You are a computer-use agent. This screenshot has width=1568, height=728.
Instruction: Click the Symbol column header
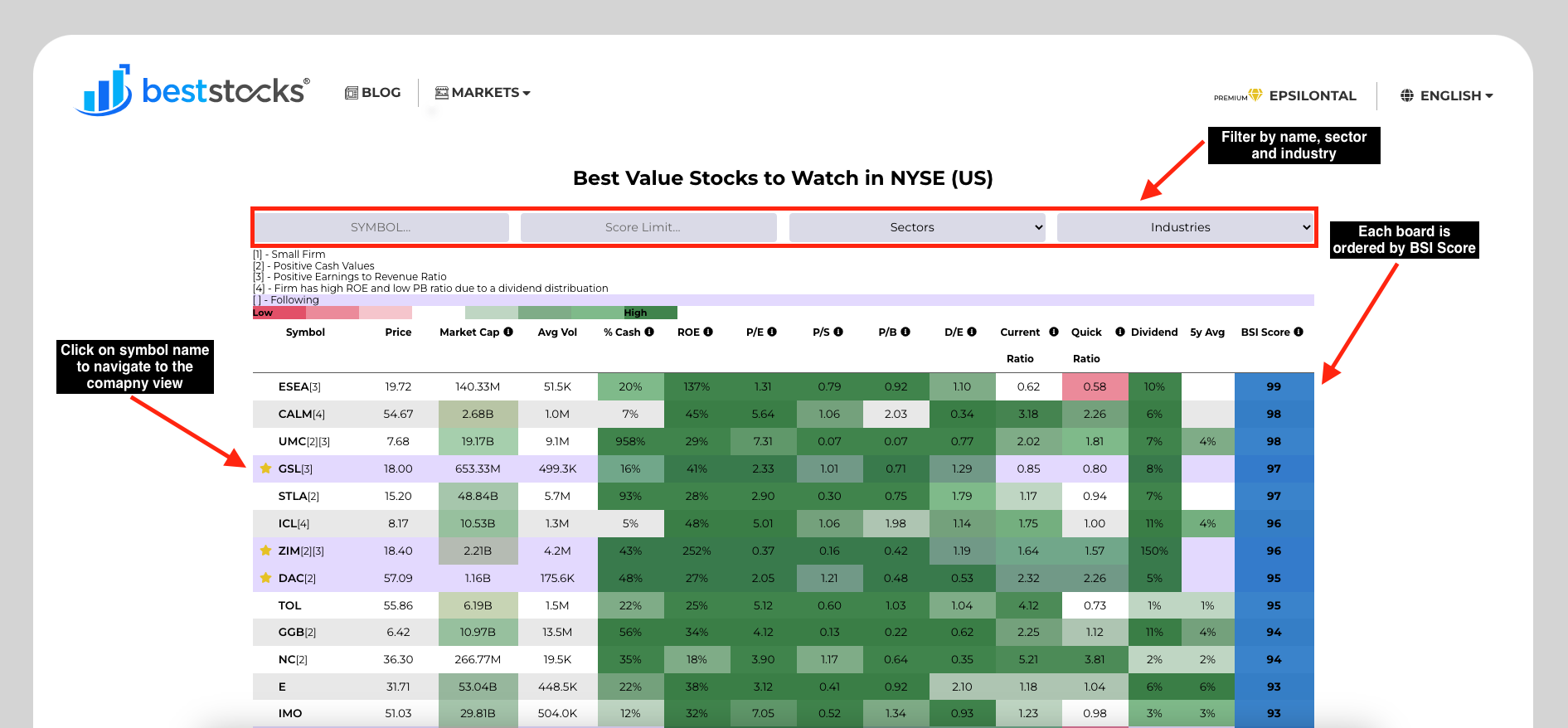[305, 332]
